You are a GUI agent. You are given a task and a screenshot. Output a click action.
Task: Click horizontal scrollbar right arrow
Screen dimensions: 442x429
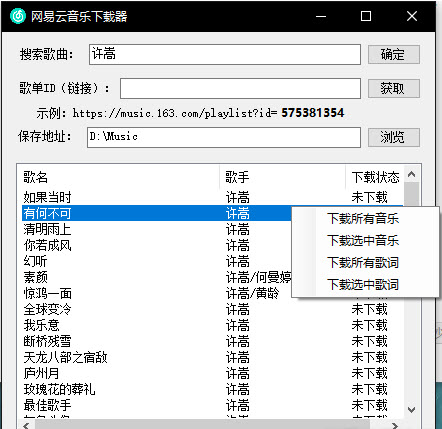[395, 425]
